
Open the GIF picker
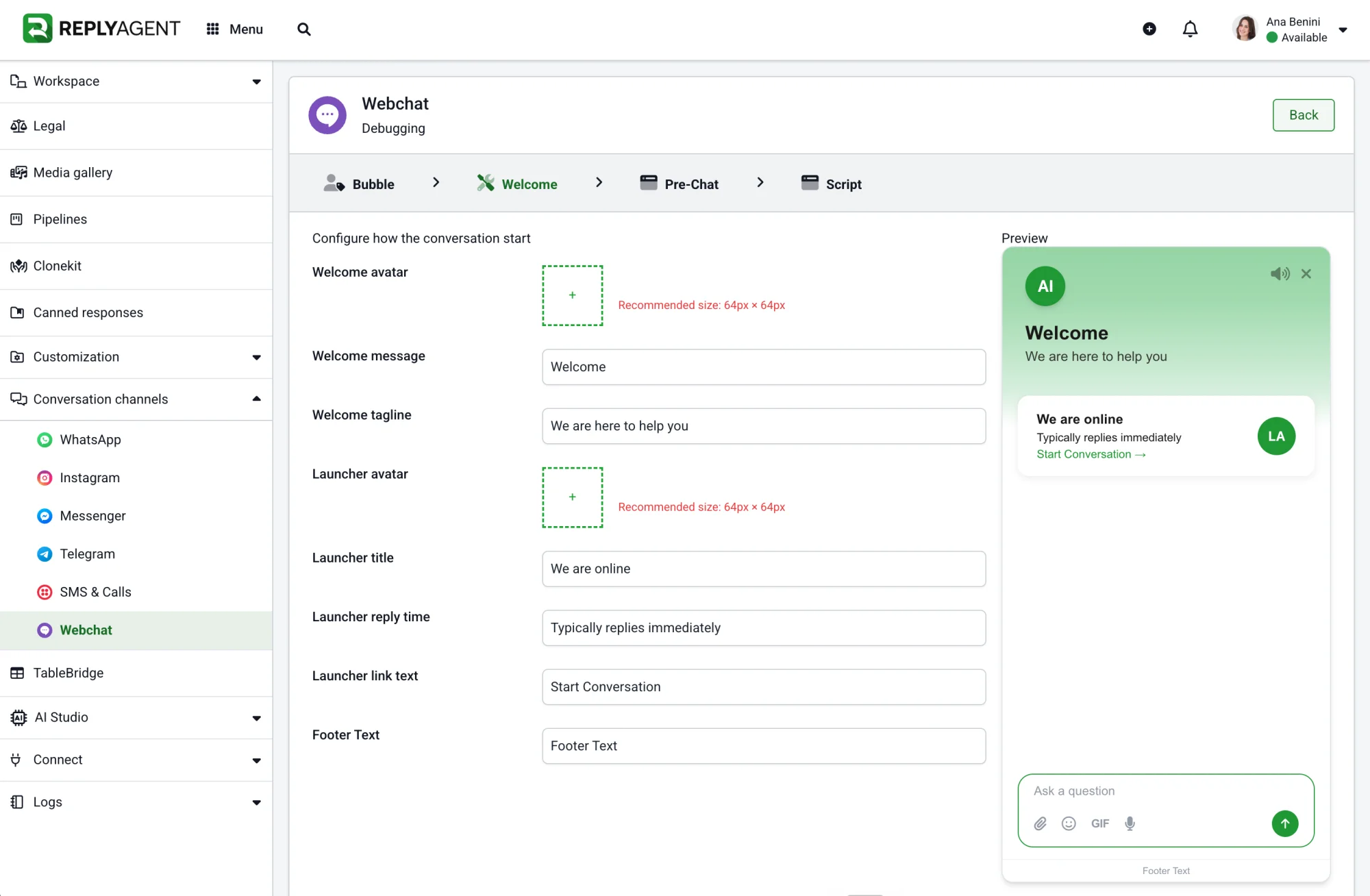click(1100, 823)
